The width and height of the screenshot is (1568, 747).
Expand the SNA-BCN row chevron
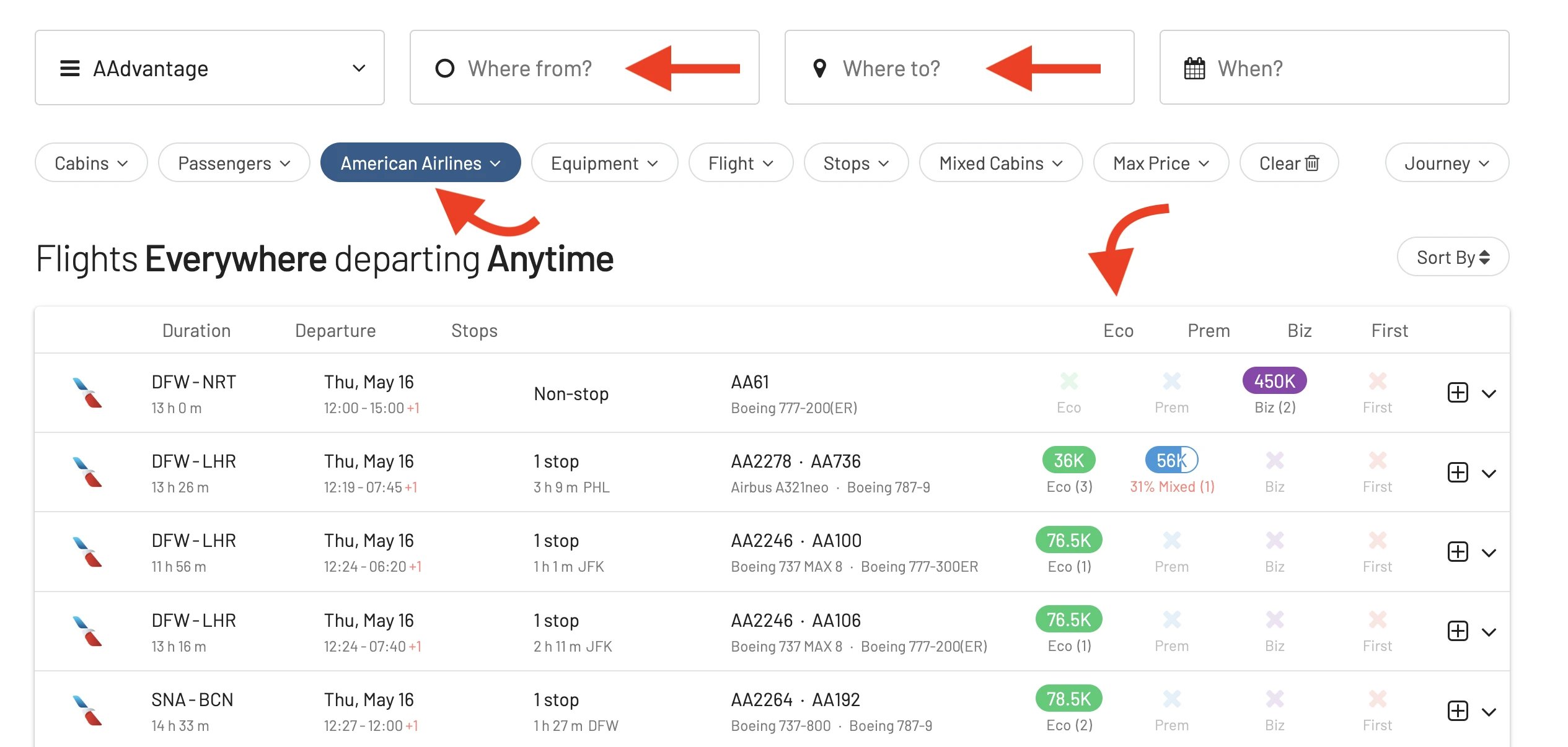tap(1489, 712)
